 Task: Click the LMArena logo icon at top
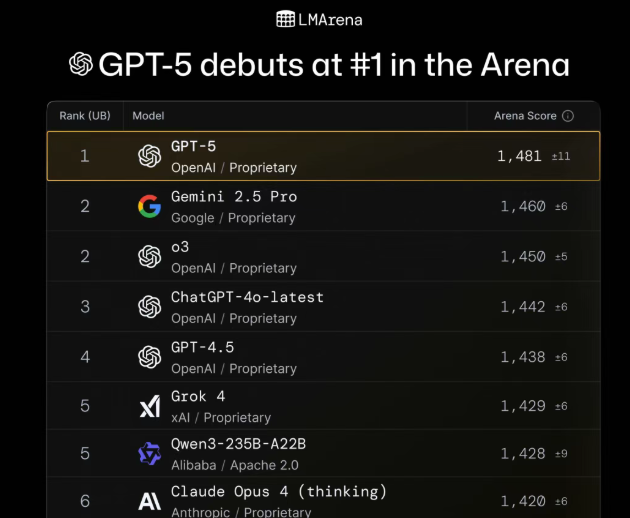[x=285, y=19]
